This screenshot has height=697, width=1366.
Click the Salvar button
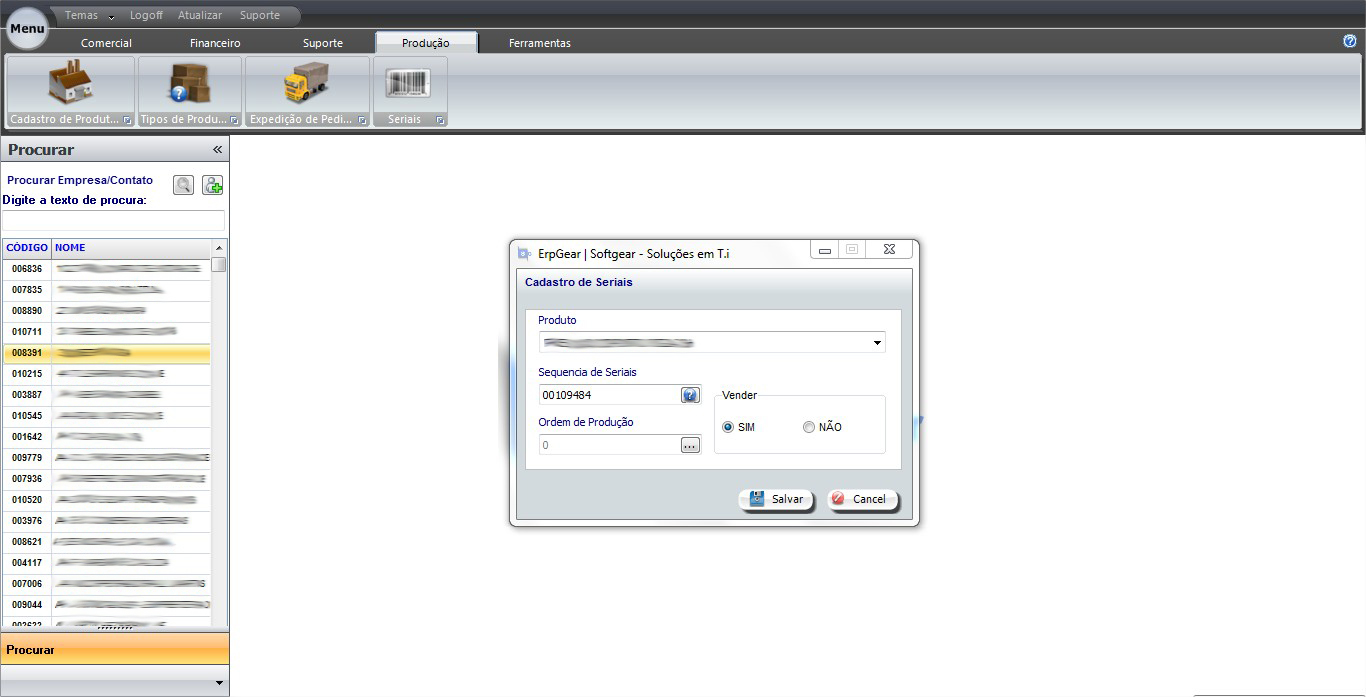pyautogui.click(x=776, y=499)
